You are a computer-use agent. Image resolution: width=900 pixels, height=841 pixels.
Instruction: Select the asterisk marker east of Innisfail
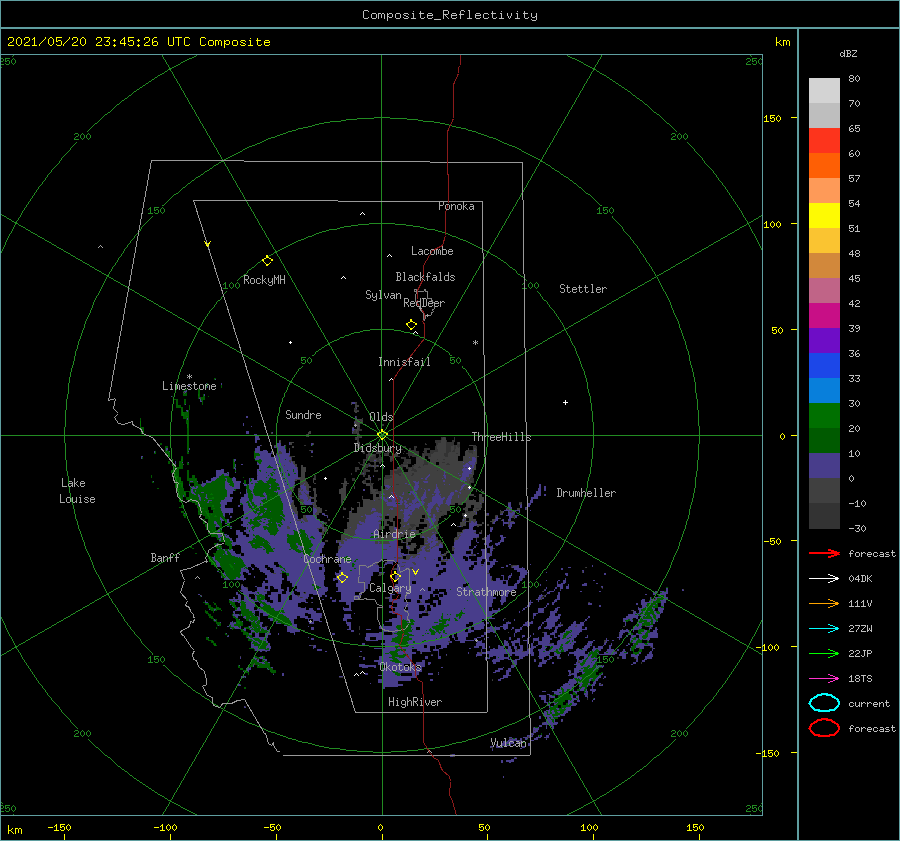pos(475,343)
